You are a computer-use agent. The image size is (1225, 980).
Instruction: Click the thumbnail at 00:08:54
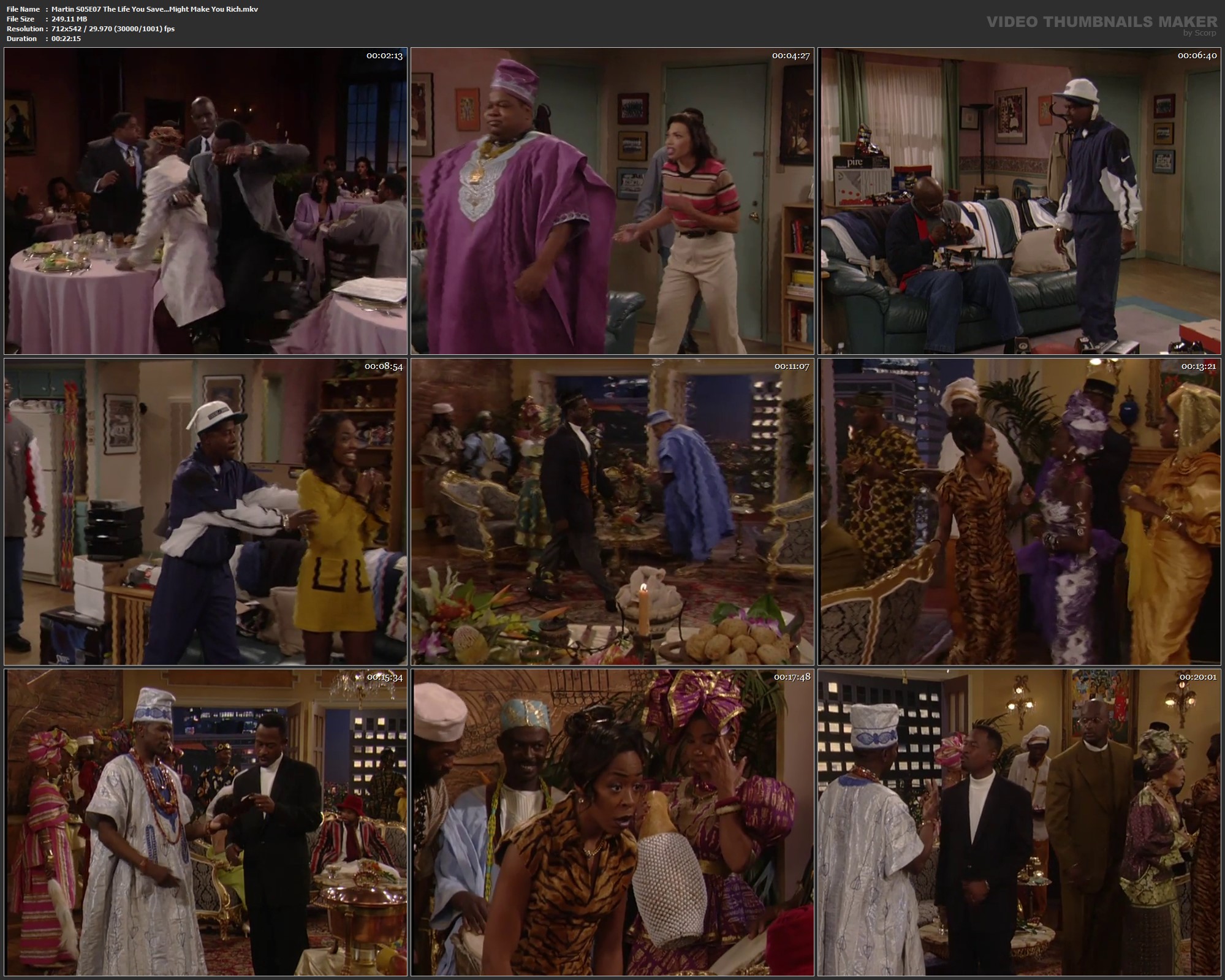point(205,512)
